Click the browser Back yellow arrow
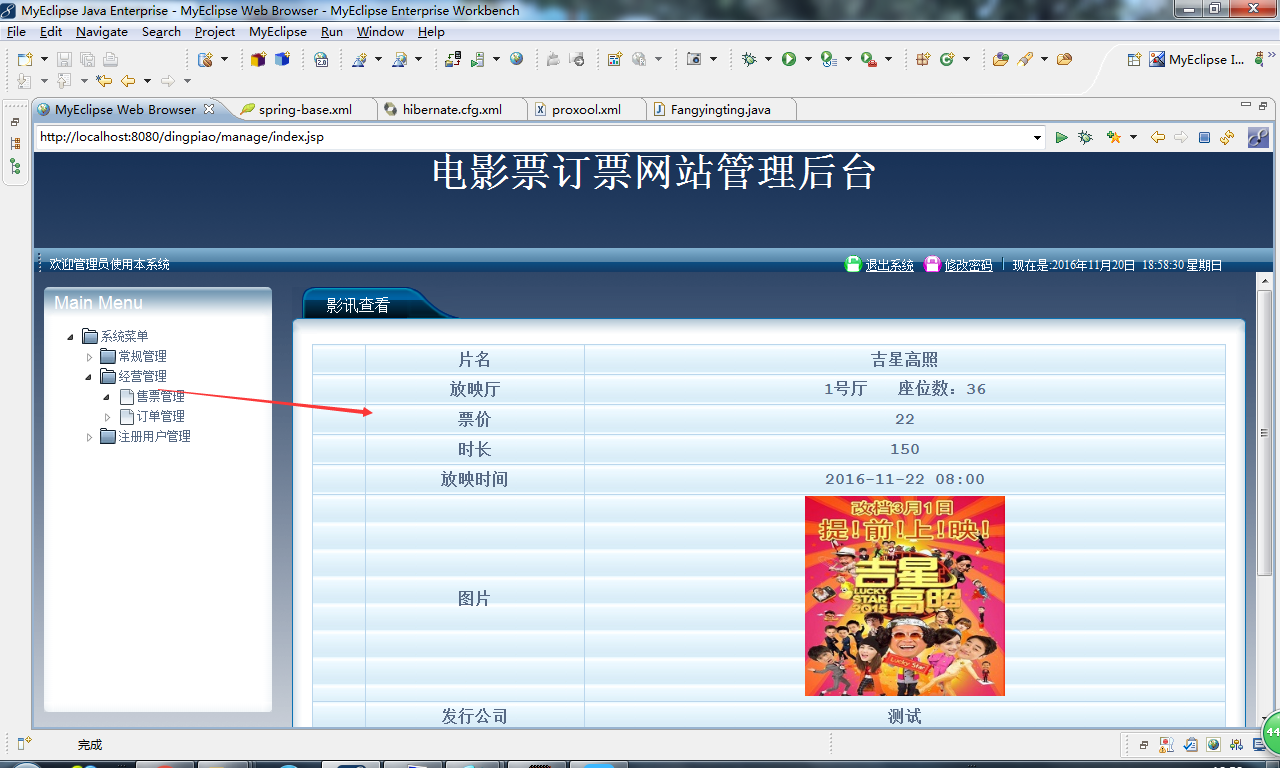This screenshot has width=1280, height=768. tap(1158, 137)
